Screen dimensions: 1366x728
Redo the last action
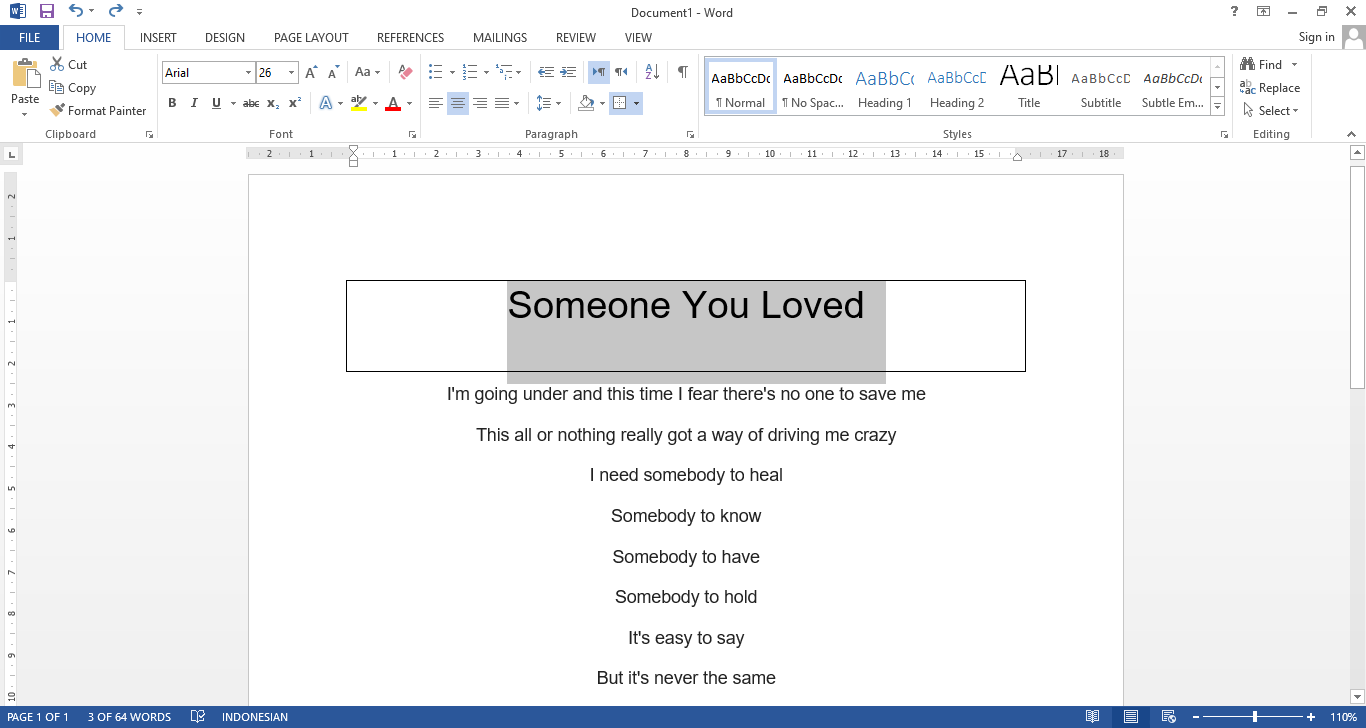point(115,12)
